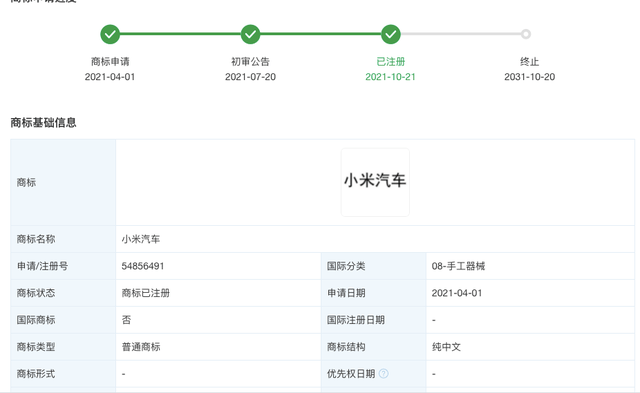Click the 纯中文 trademark structure value
Image resolution: width=640 pixels, height=393 pixels.
446,347
